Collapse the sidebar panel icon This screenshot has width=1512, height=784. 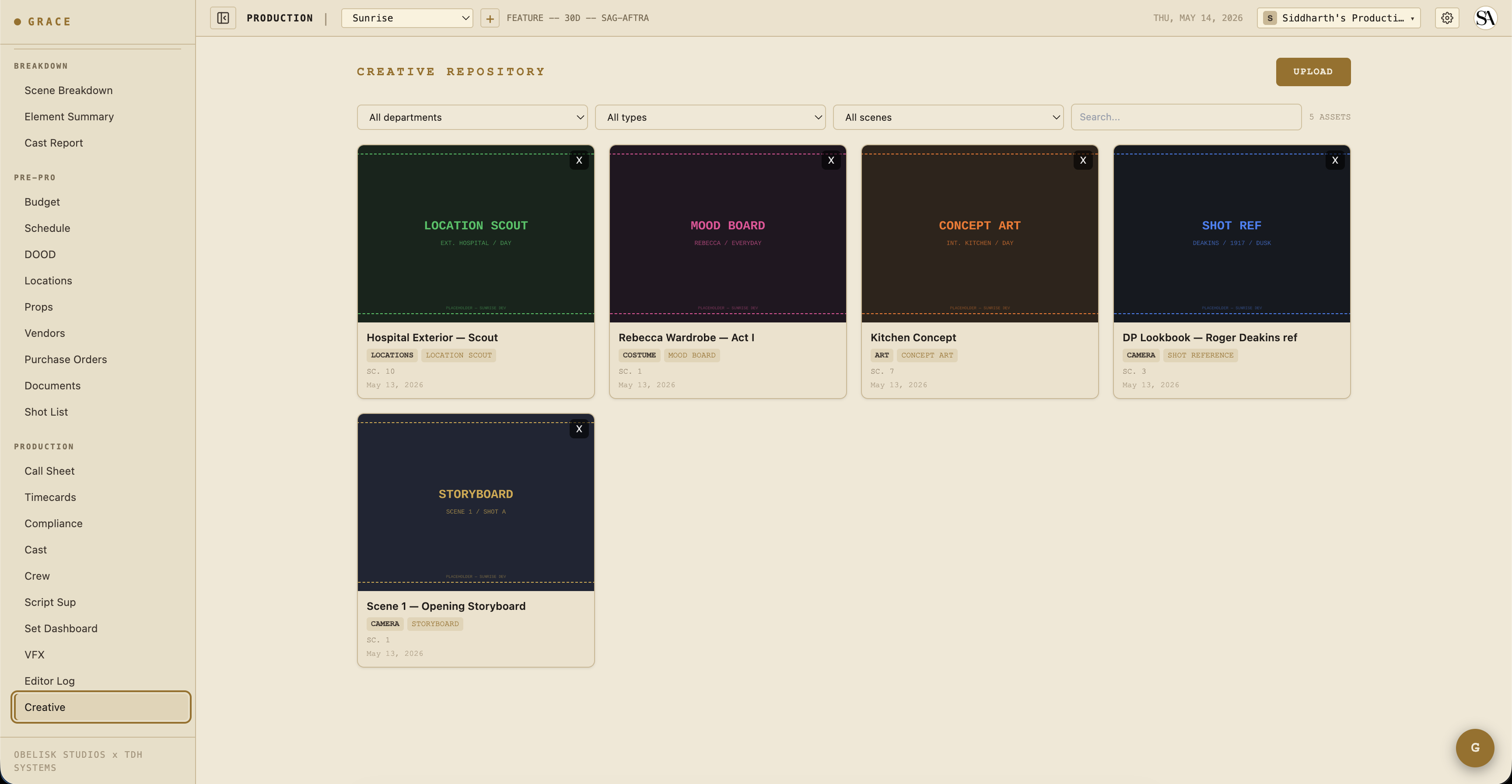point(223,18)
